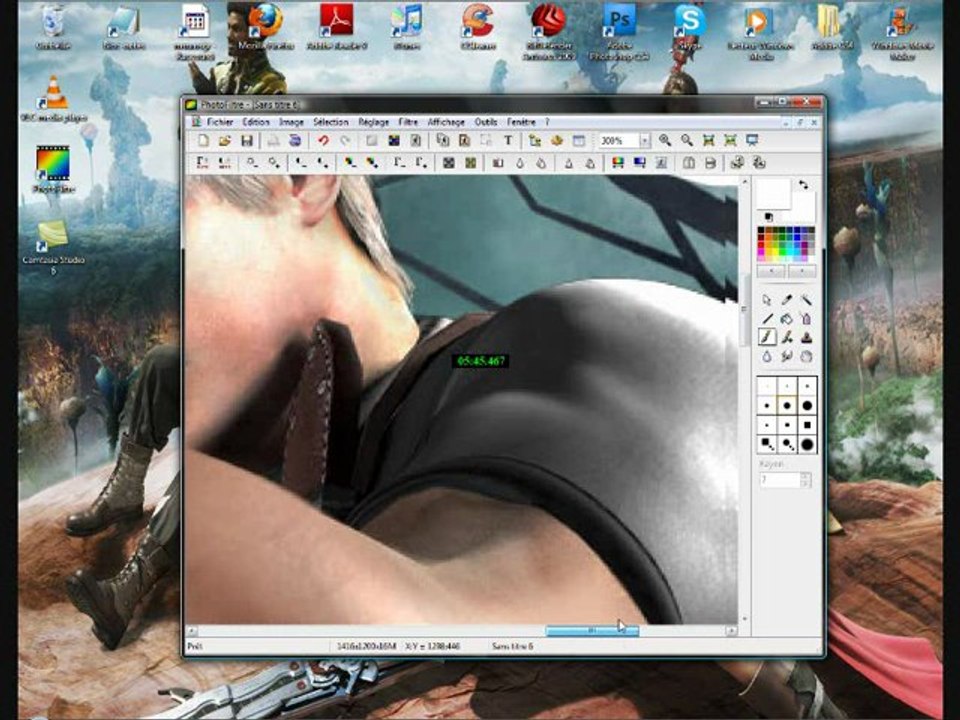960x720 pixels.
Task: Save the image with the floppy disk icon
Action: click(x=247, y=141)
